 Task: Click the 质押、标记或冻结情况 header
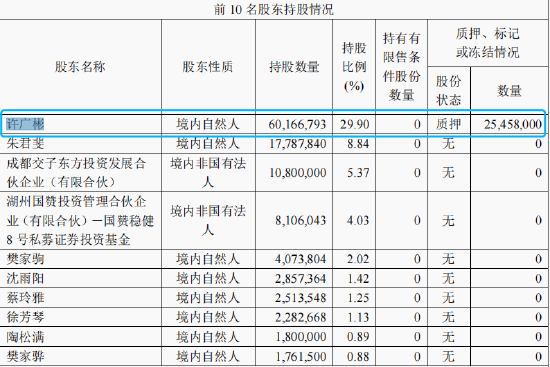click(x=488, y=43)
